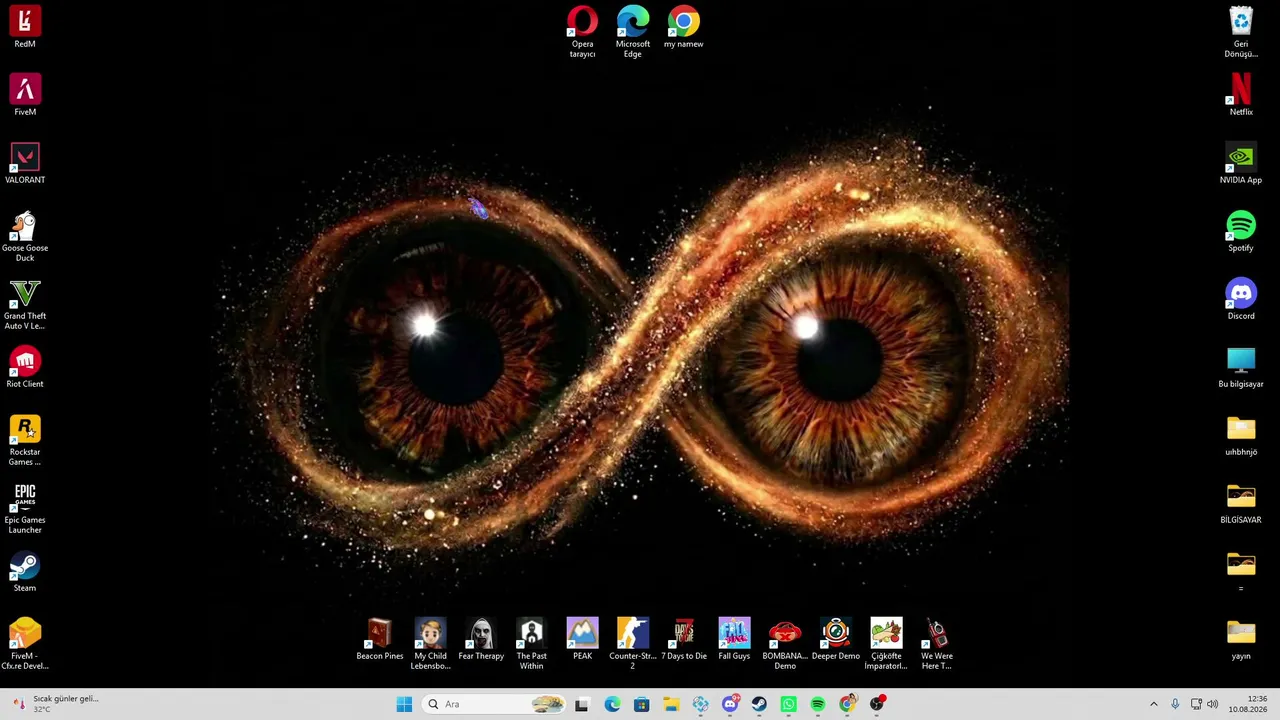Viewport: 1280px width, 720px height.
Task: Open the Windows Start menu
Action: click(404, 704)
